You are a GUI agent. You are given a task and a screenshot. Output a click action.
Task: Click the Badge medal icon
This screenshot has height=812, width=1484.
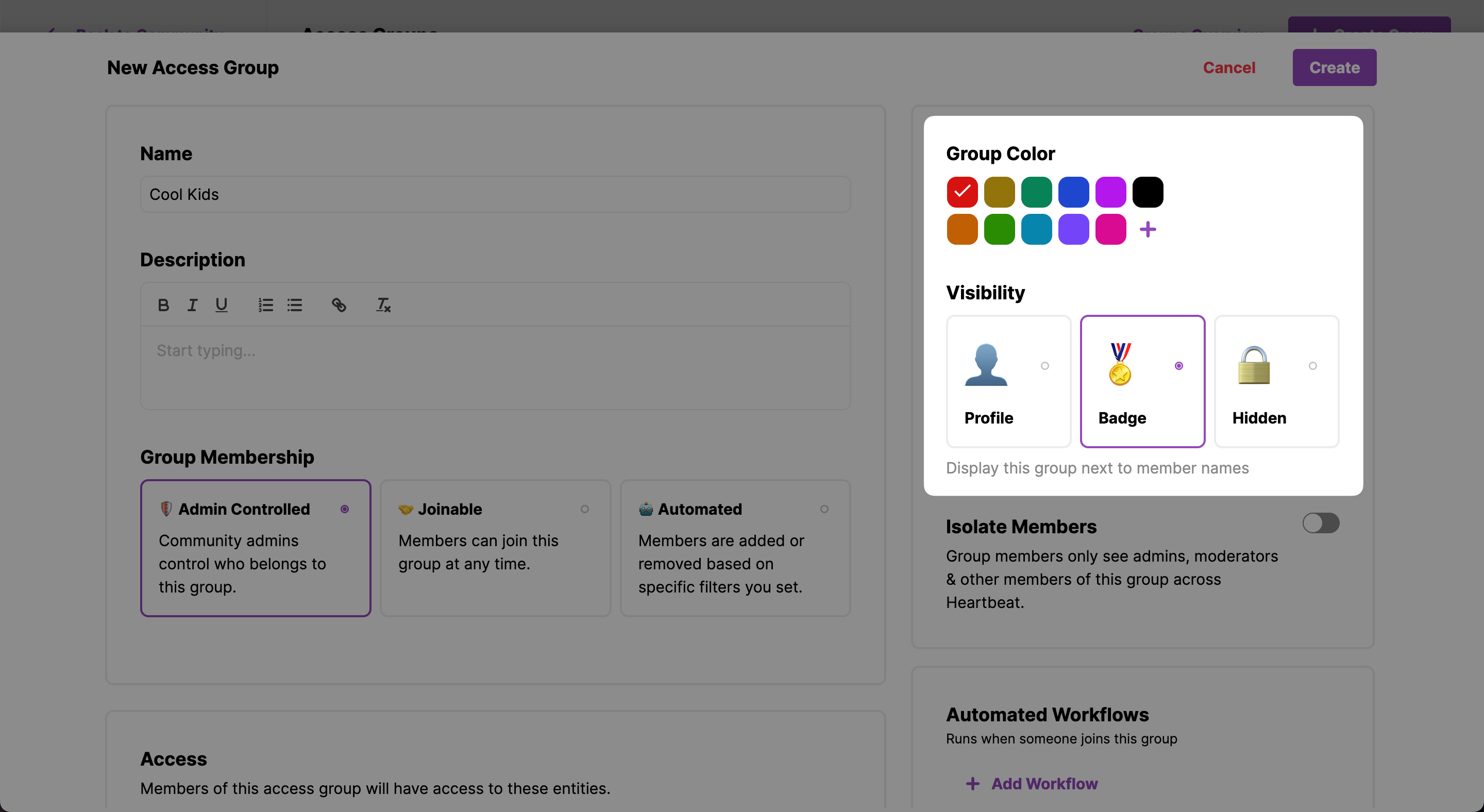(x=1120, y=365)
